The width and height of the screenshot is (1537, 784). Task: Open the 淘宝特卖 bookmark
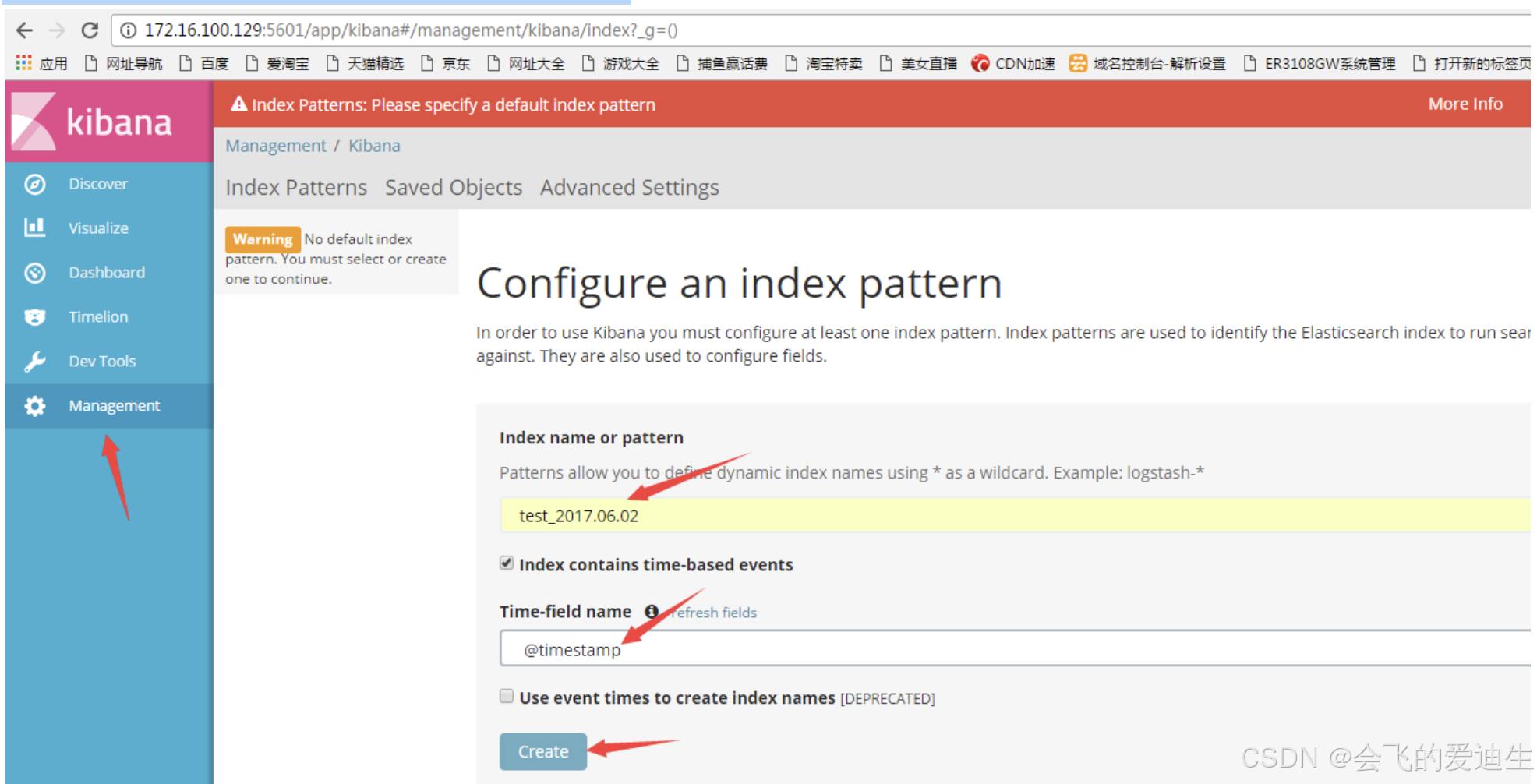coord(825,63)
